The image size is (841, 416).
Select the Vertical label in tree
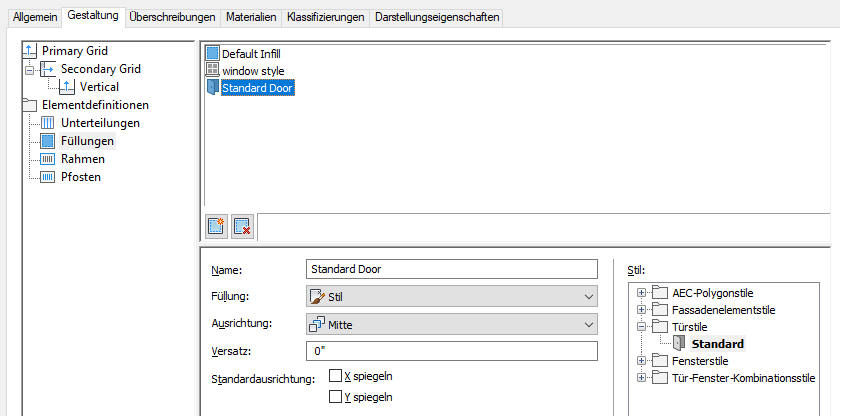click(99, 87)
